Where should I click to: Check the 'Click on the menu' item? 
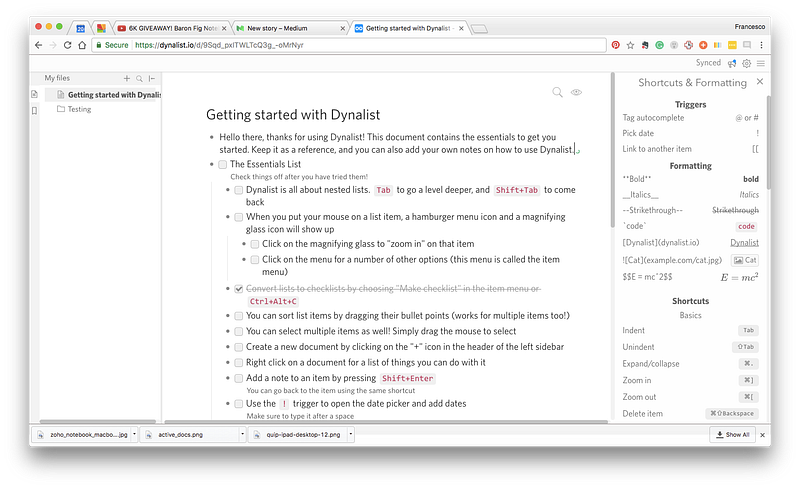point(255,259)
